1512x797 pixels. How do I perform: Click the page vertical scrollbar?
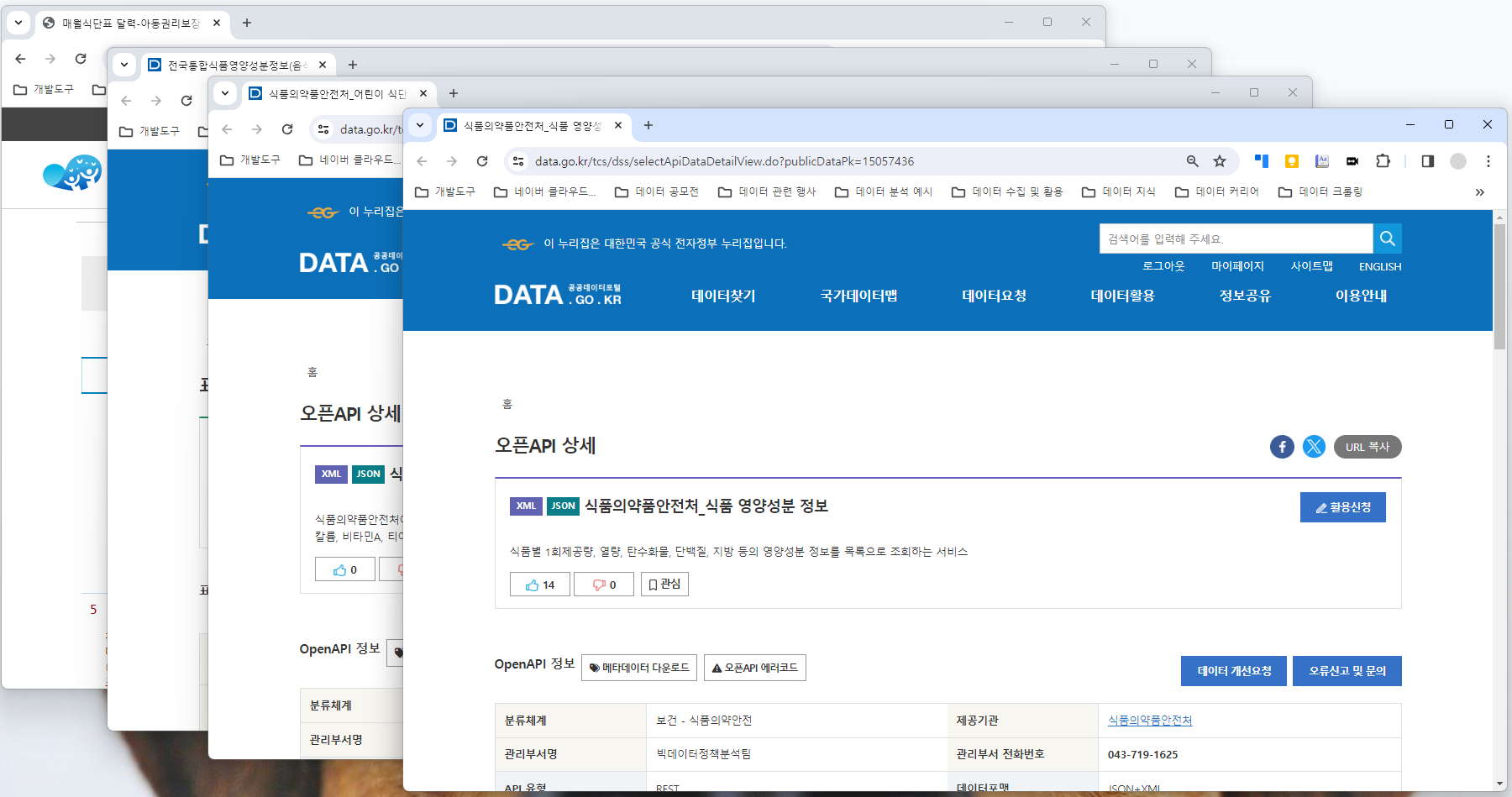tap(1499, 500)
